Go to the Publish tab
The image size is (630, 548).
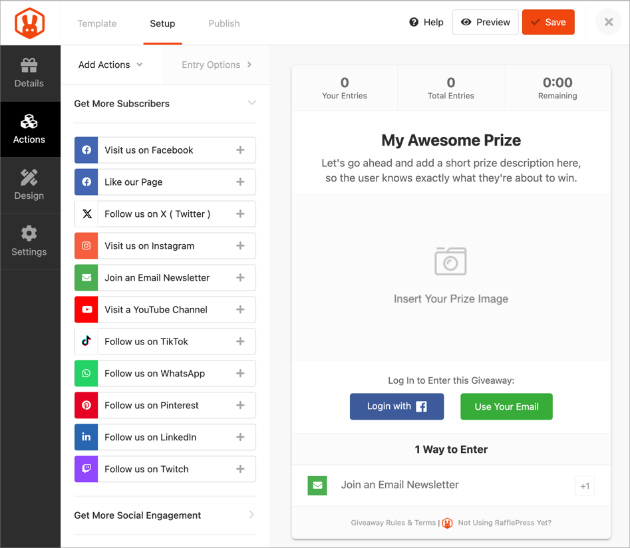224,23
